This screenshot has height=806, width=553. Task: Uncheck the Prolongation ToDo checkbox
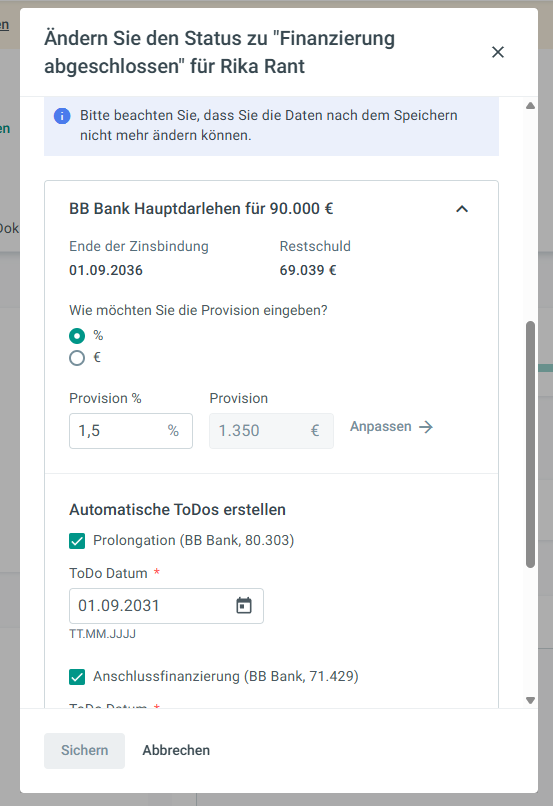point(77,541)
